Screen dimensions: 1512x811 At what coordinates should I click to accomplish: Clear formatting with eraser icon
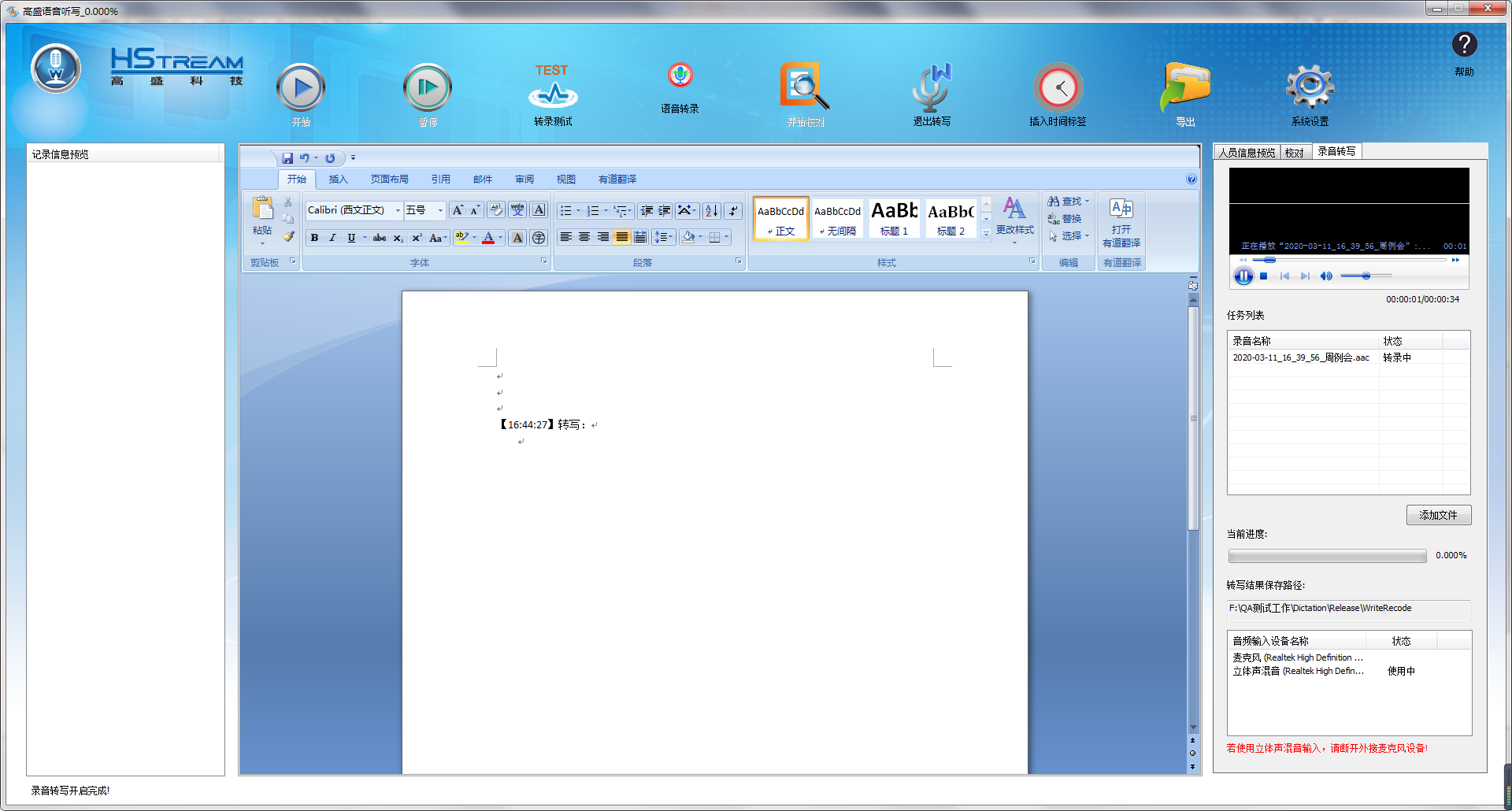pos(496,210)
